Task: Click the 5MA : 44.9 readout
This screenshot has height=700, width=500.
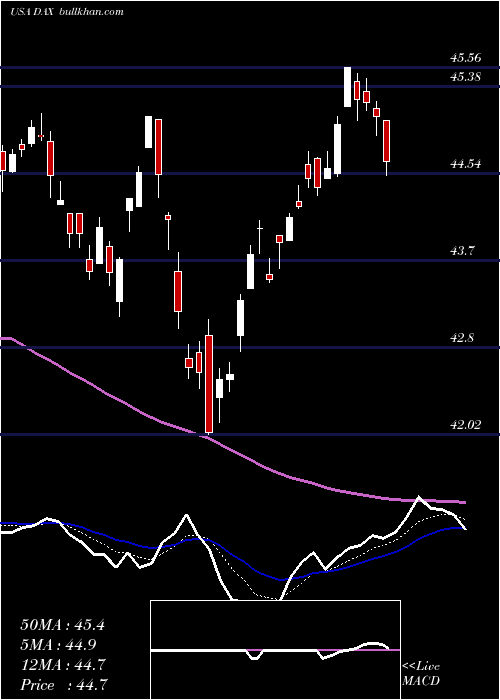Action: click(x=58, y=645)
